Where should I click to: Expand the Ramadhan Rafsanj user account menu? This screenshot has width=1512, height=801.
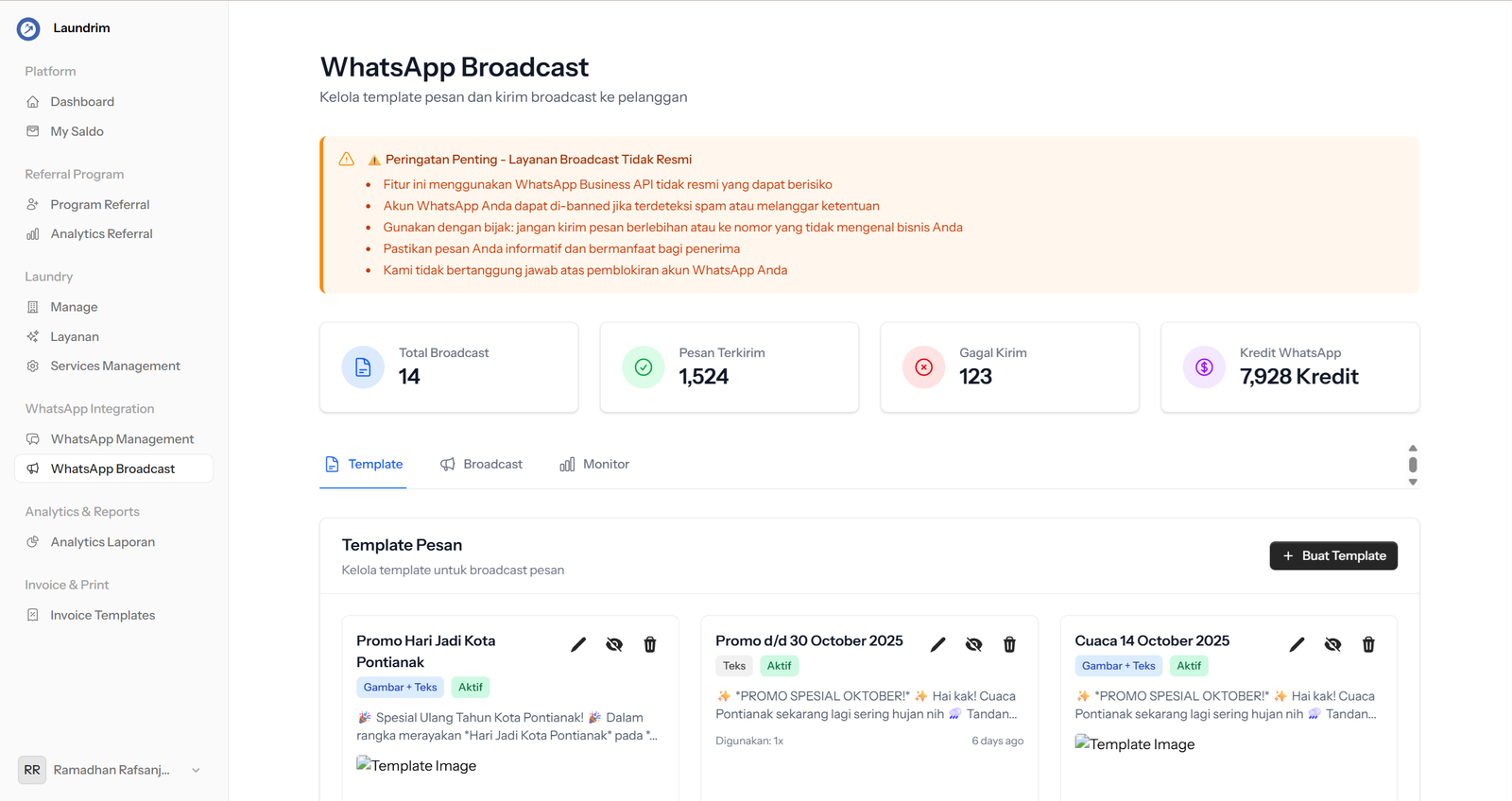196,770
